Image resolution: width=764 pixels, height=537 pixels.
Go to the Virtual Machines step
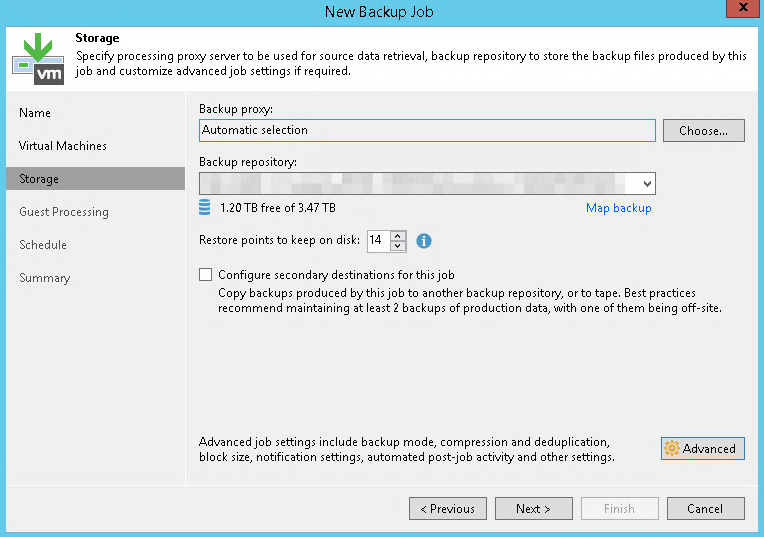point(62,146)
